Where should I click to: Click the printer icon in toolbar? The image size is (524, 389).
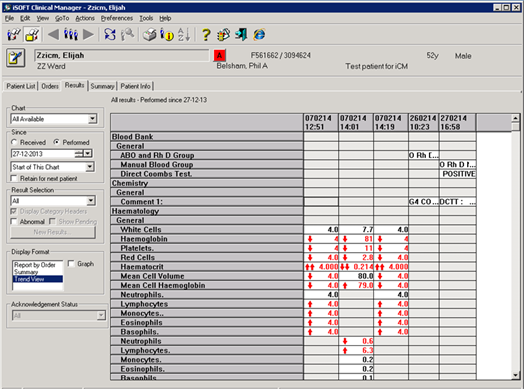click(150, 34)
